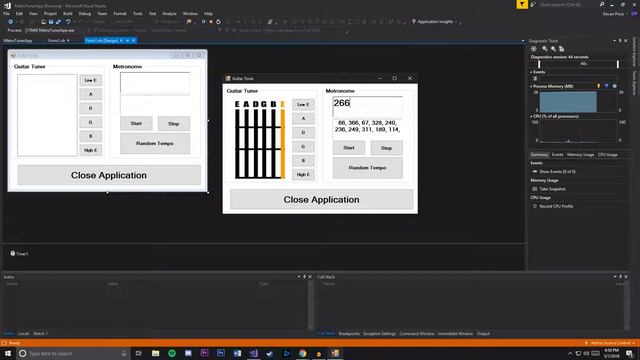Collapse the CPU graph section
This screenshot has height=360, width=640.
click(531, 116)
